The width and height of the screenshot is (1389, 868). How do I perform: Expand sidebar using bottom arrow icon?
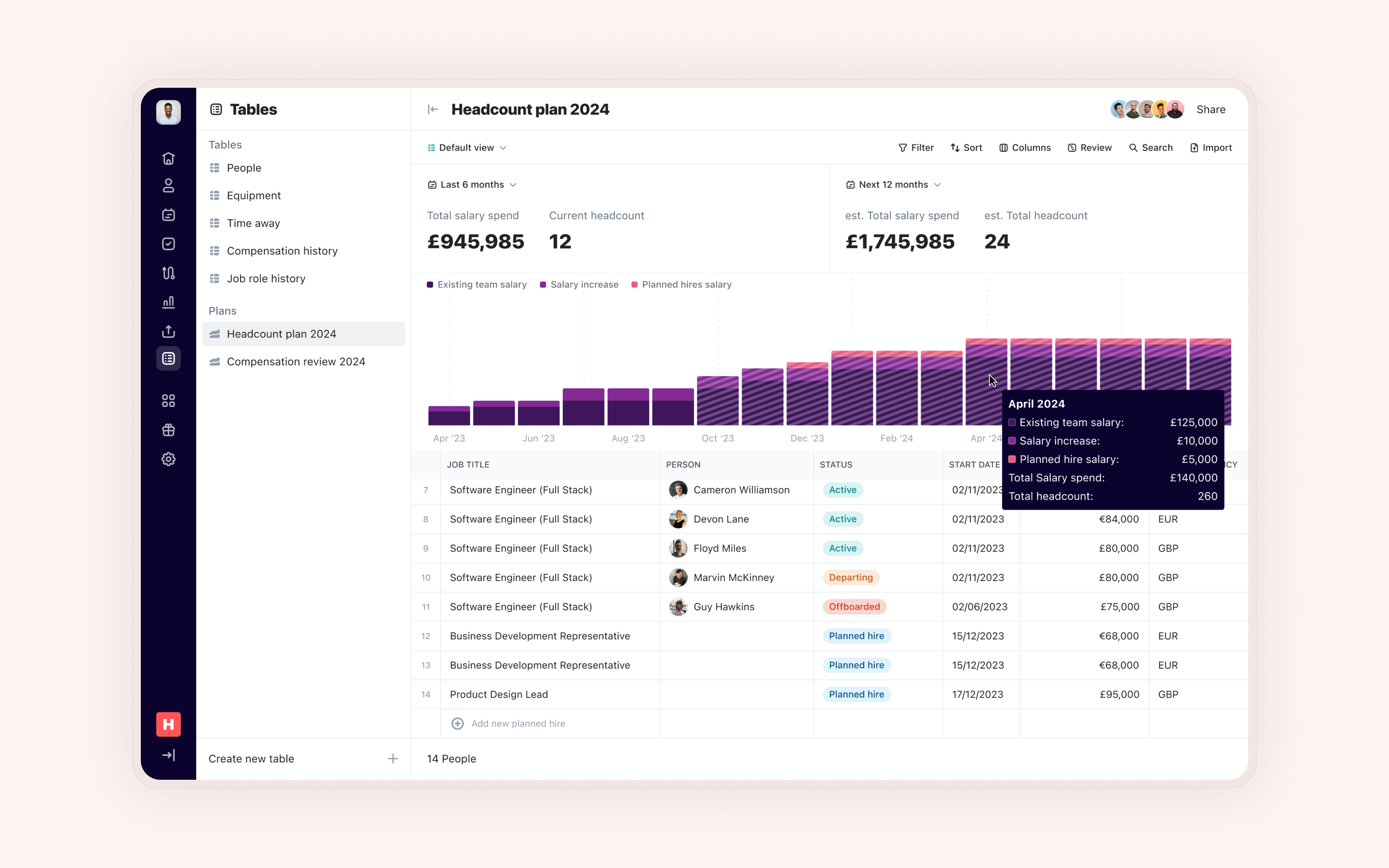[x=168, y=755]
